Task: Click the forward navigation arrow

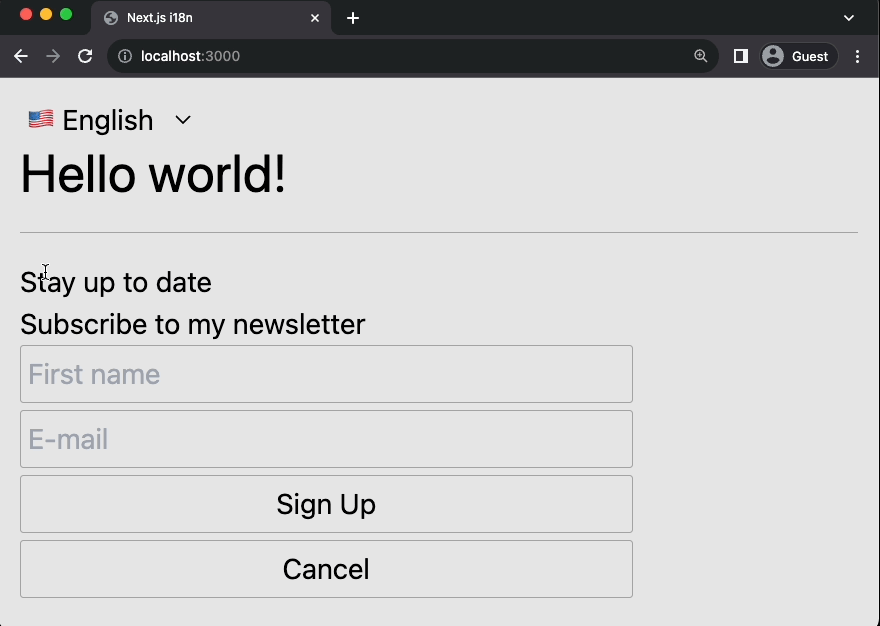Action: [53, 56]
